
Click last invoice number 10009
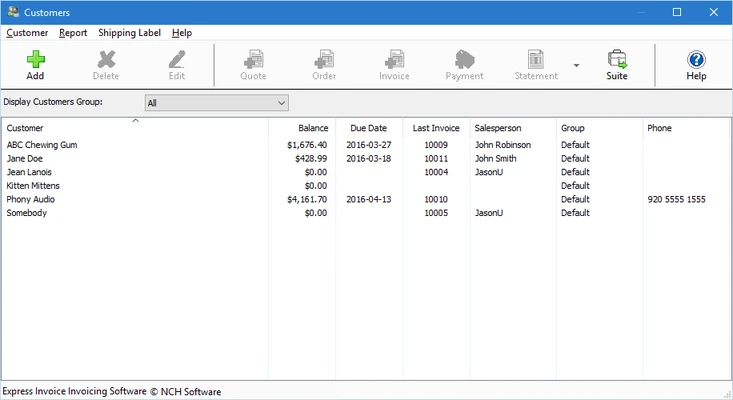point(436,145)
